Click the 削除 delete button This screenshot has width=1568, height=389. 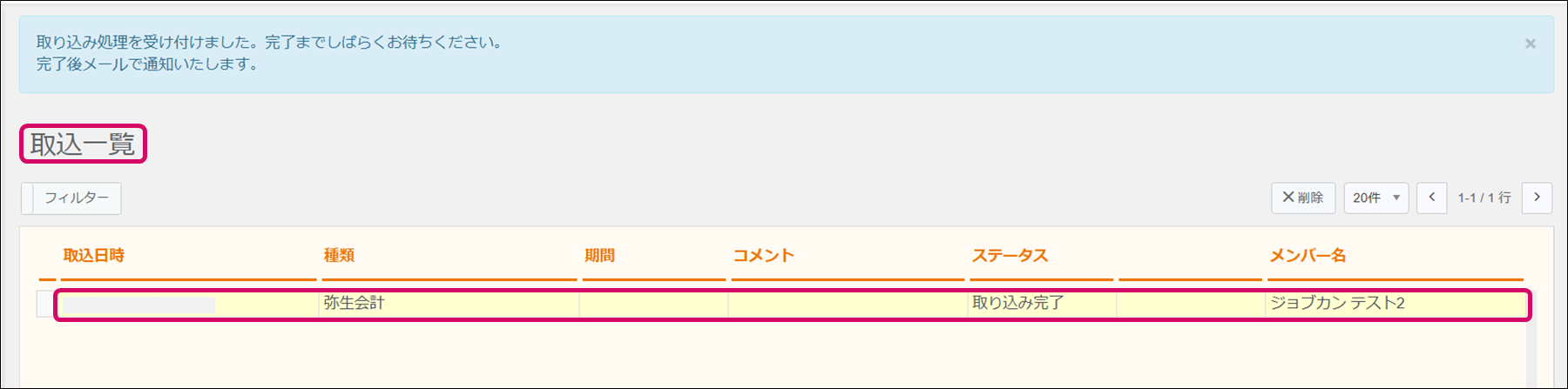pyautogui.click(x=1302, y=198)
